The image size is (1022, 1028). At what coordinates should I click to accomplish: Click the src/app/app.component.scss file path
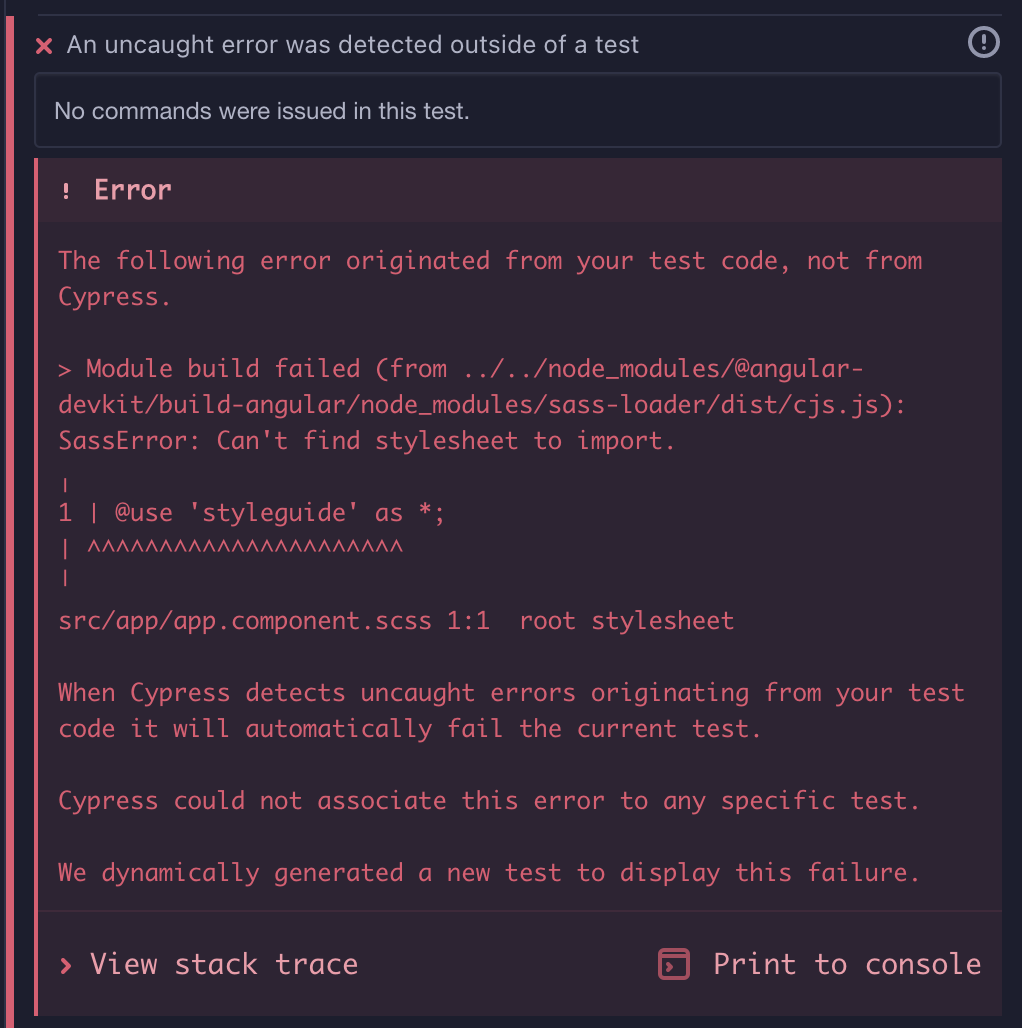[x=247, y=620]
